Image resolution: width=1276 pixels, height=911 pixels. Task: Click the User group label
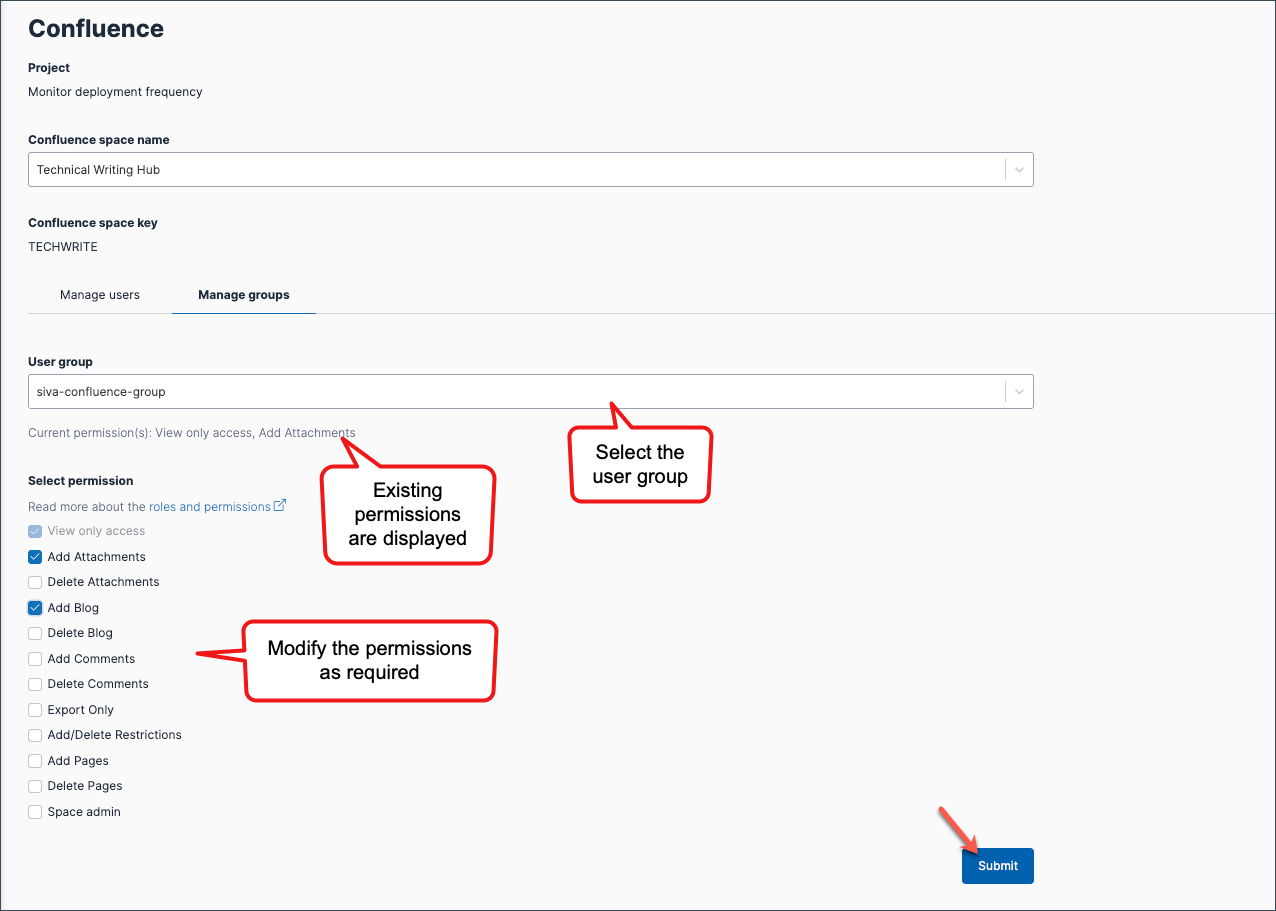pos(60,362)
